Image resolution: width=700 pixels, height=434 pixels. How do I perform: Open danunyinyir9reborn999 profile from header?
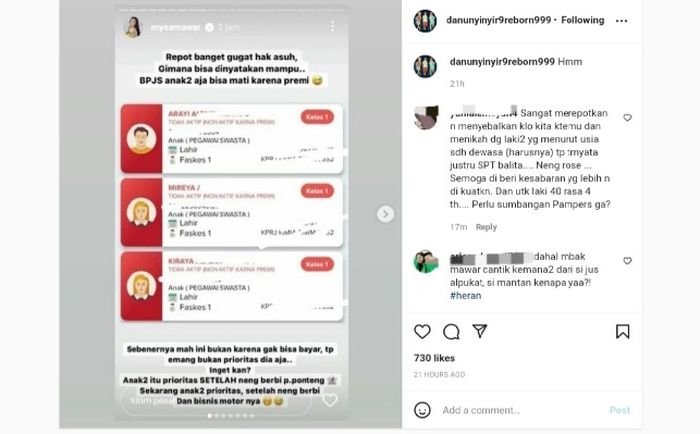click(498, 20)
